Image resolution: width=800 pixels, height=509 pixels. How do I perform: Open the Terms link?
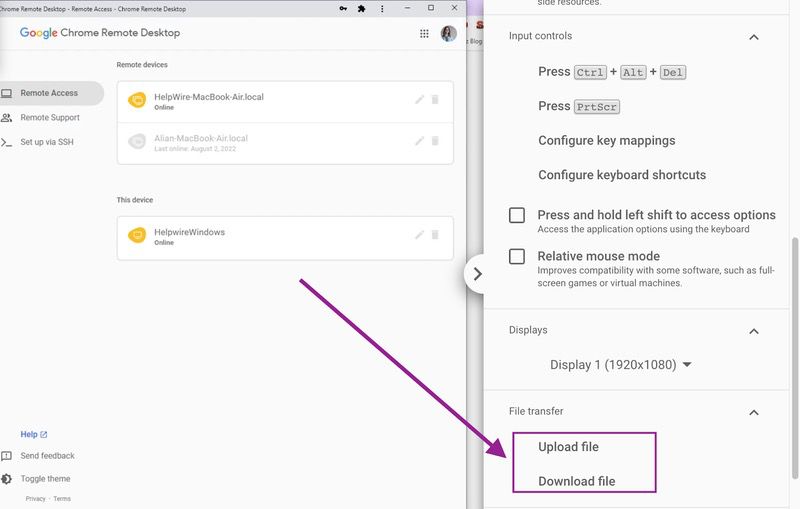coord(62,499)
